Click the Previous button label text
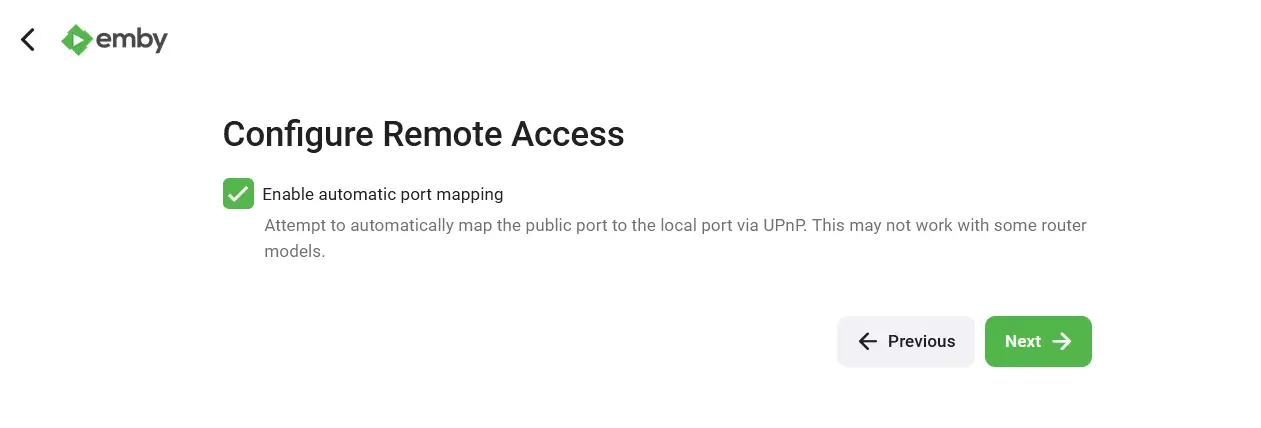Screen dimensions: 1261x428 pyautogui.click(x=921, y=342)
